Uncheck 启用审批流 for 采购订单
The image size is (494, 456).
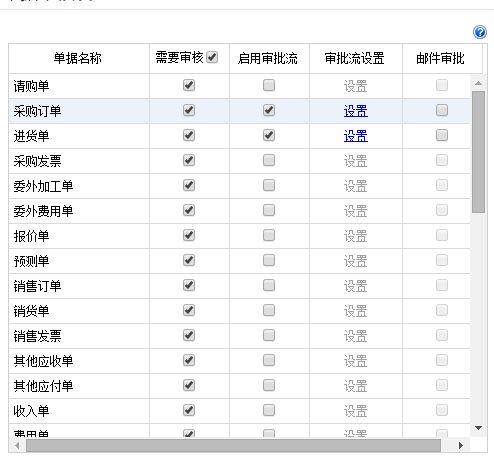(x=269, y=110)
